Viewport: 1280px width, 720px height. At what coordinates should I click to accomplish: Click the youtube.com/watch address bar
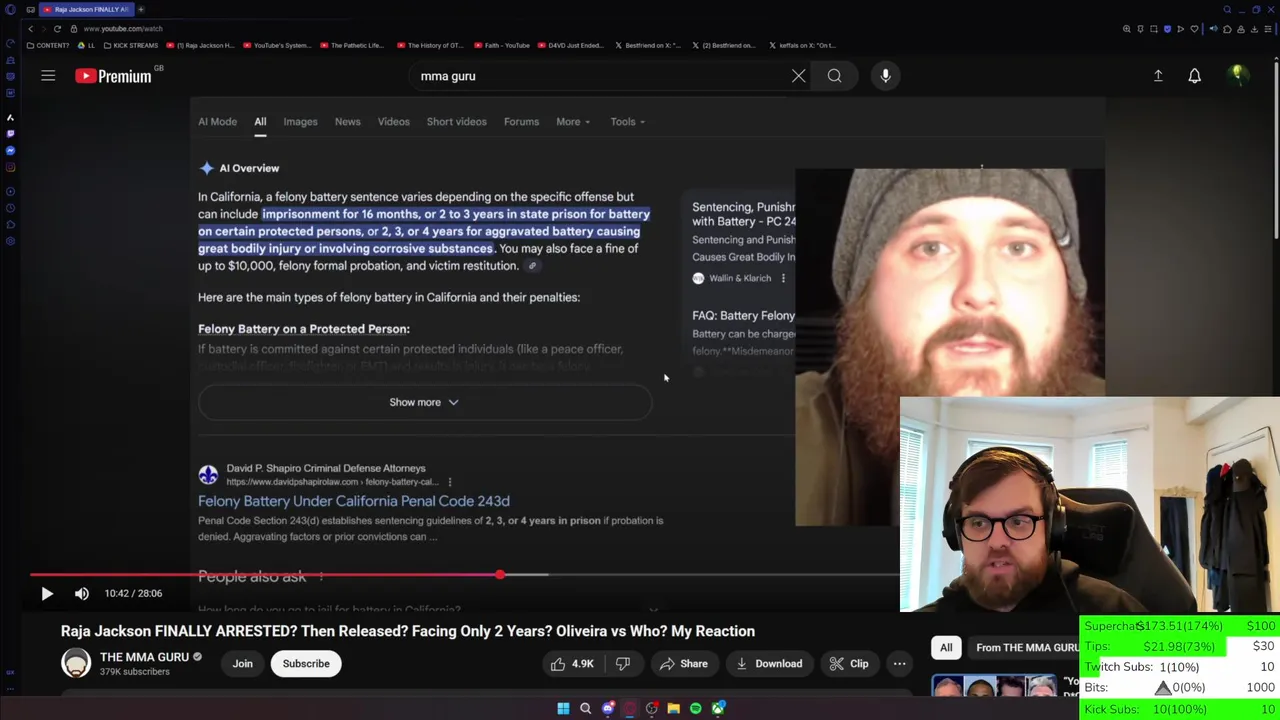tap(122, 29)
